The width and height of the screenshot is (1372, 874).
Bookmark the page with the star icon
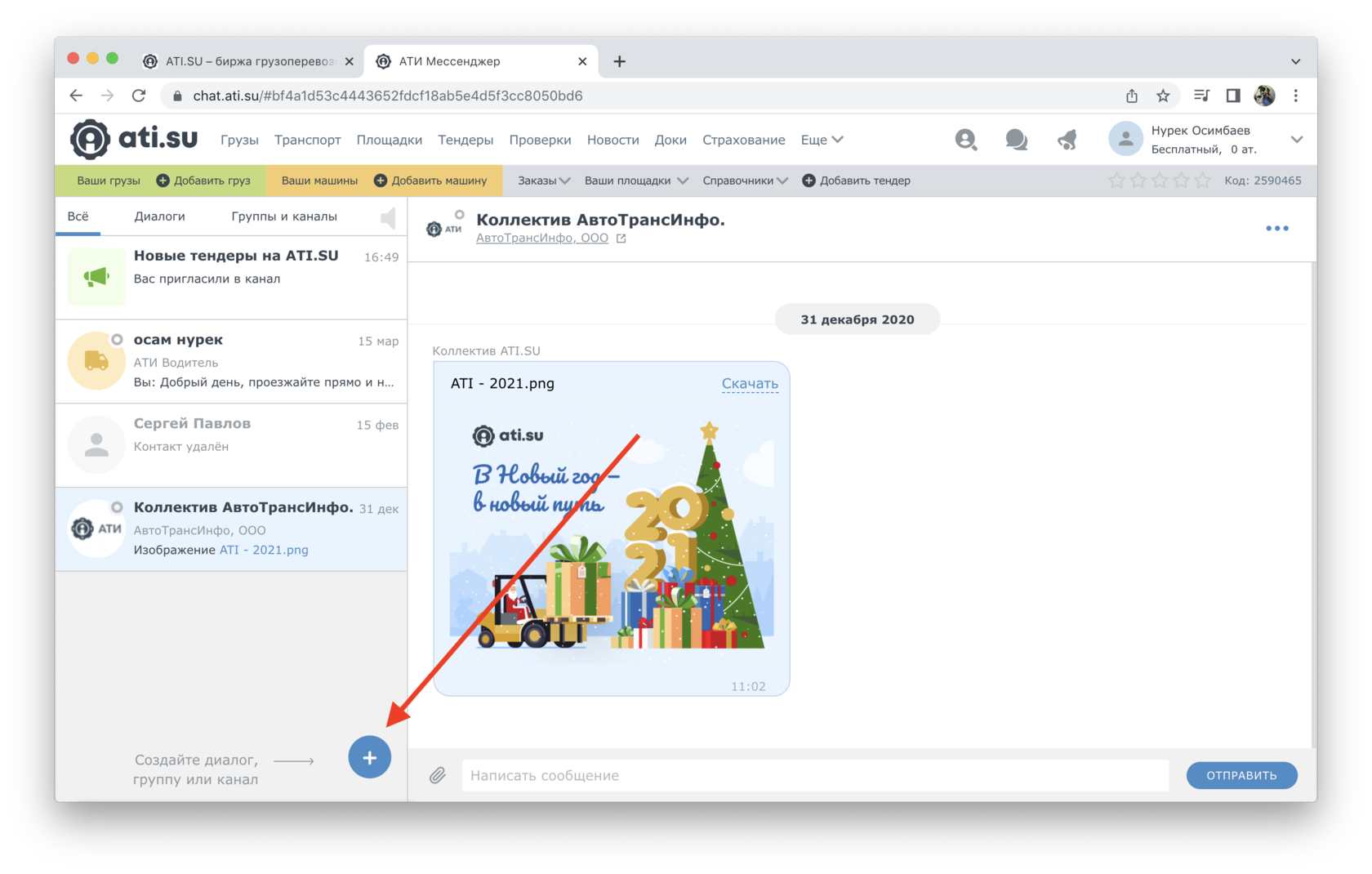point(1163,96)
